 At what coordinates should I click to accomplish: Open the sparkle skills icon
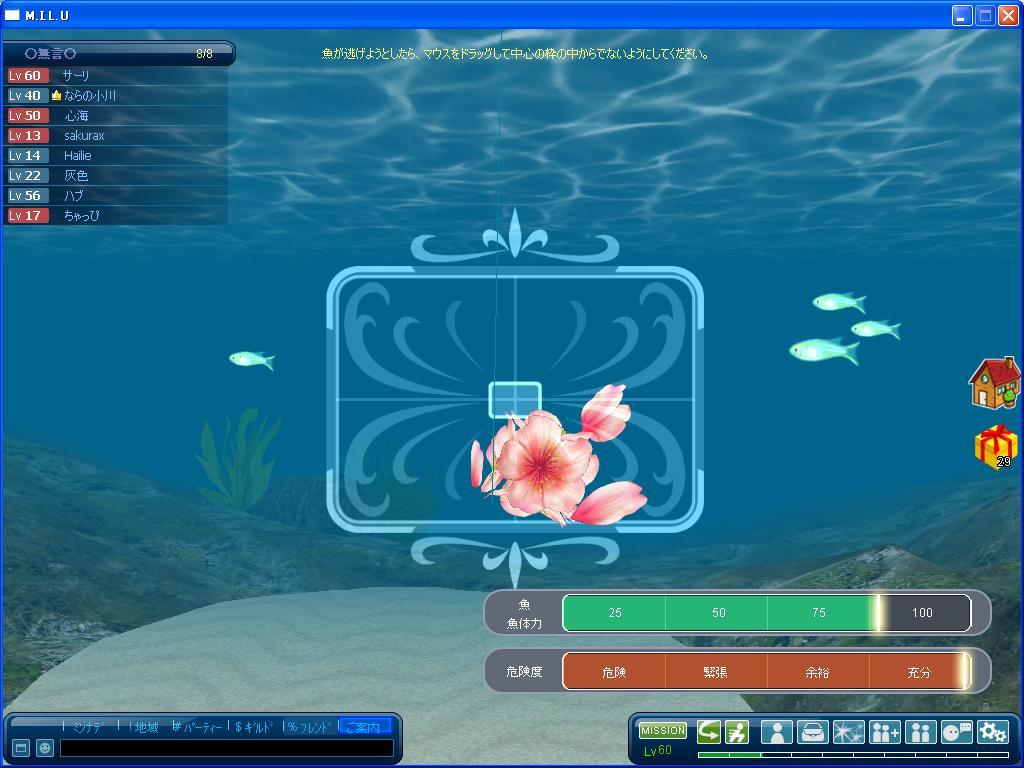848,732
